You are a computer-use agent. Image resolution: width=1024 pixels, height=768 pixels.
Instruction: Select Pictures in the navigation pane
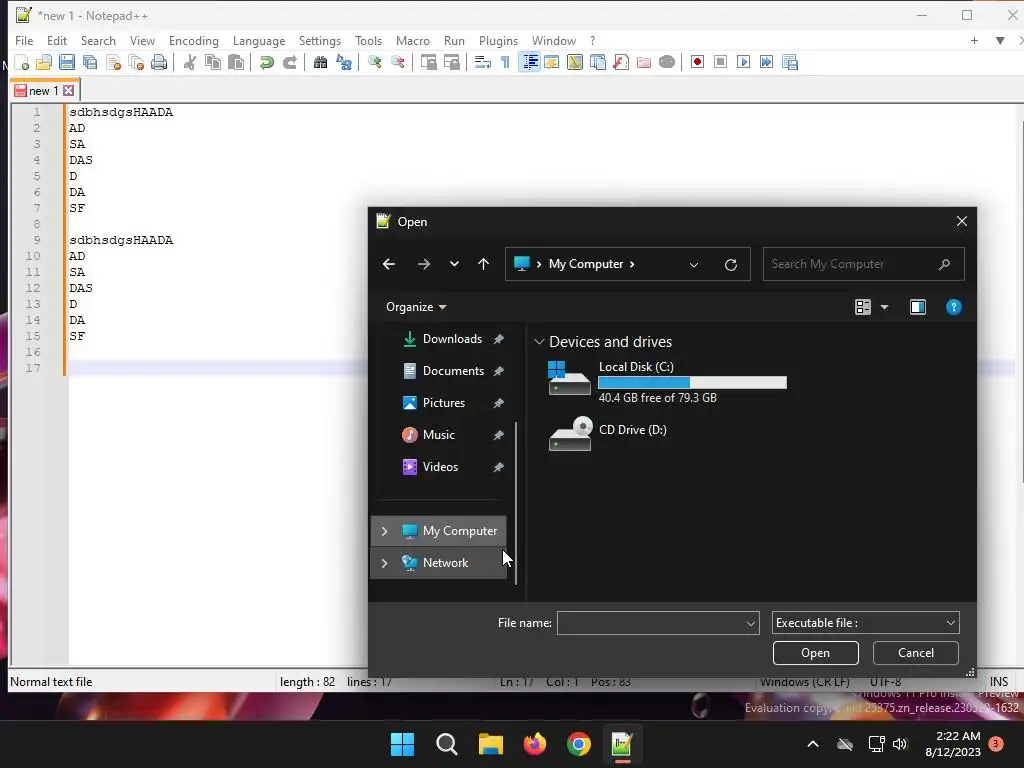[x=443, y=403]
